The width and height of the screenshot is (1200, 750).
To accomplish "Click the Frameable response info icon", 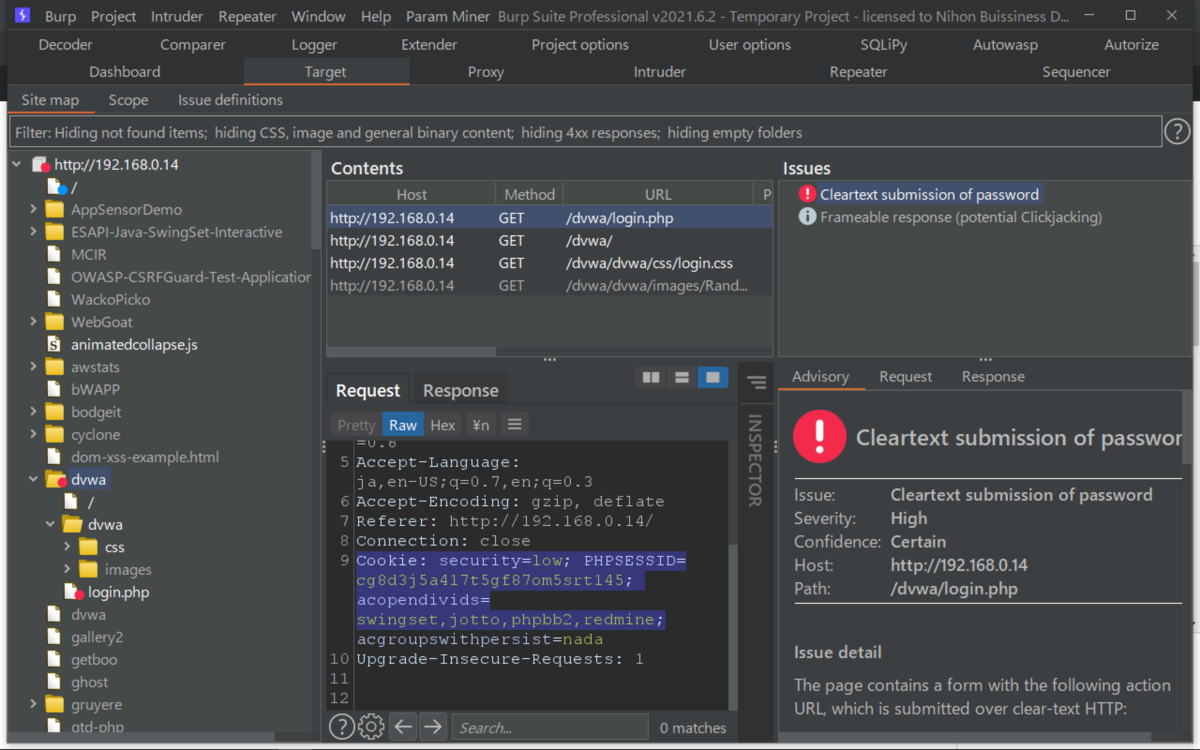I will [x=808, y=217].
